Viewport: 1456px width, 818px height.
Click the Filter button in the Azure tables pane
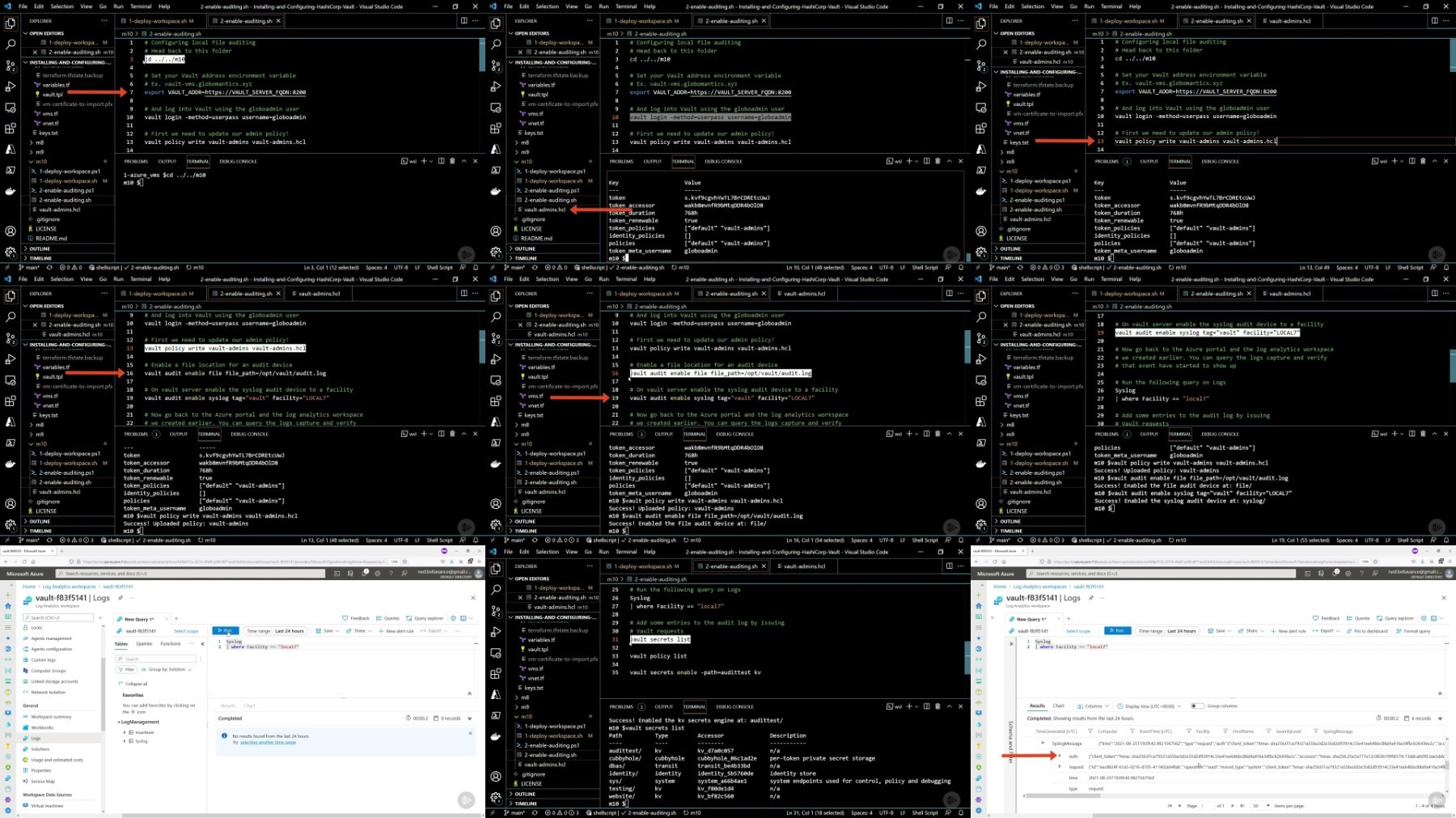click(127, 670)
